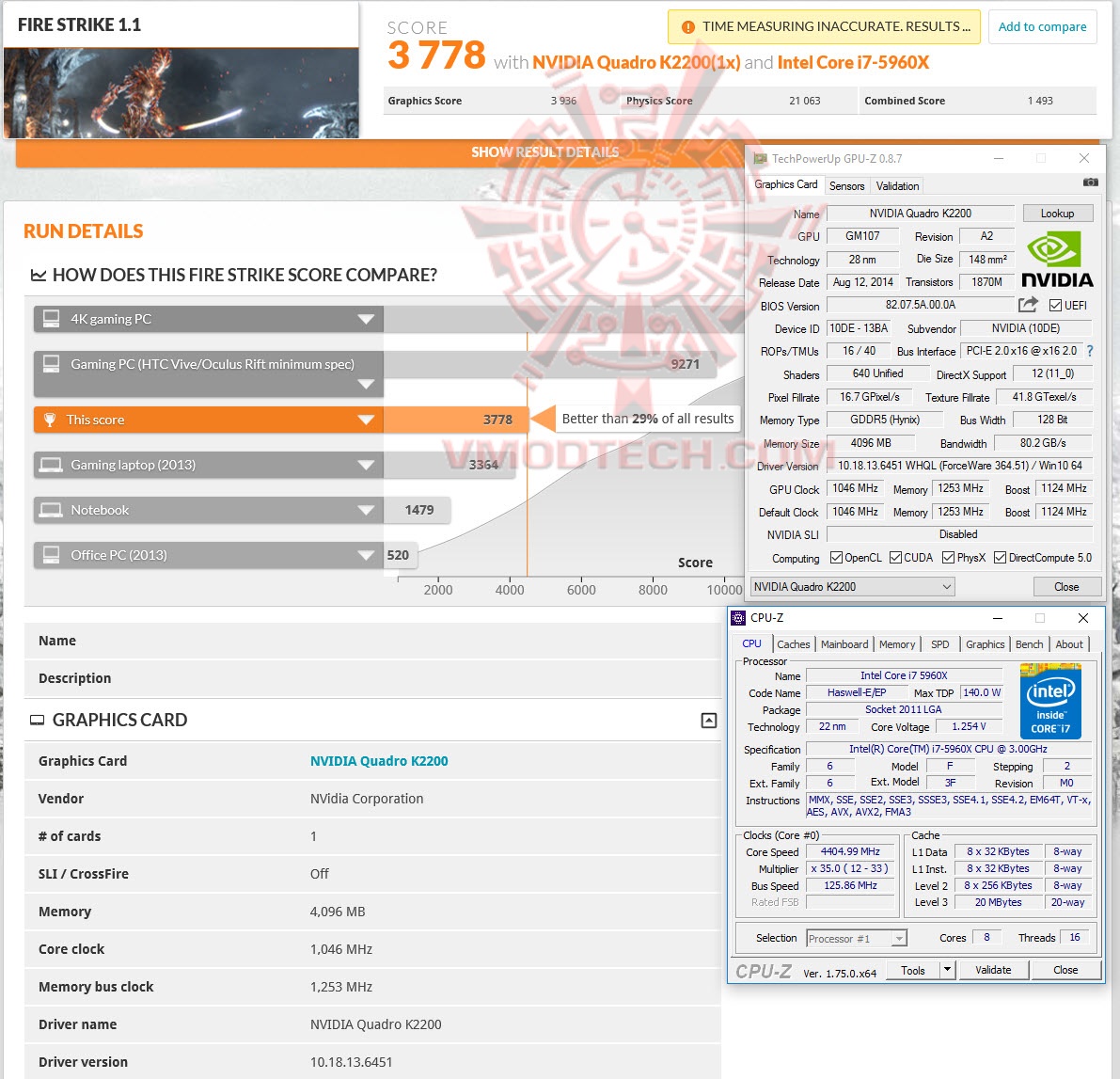Click the warning icon in time measuring notice
Screen dimensions: 1120x1079
coord(687,27)
